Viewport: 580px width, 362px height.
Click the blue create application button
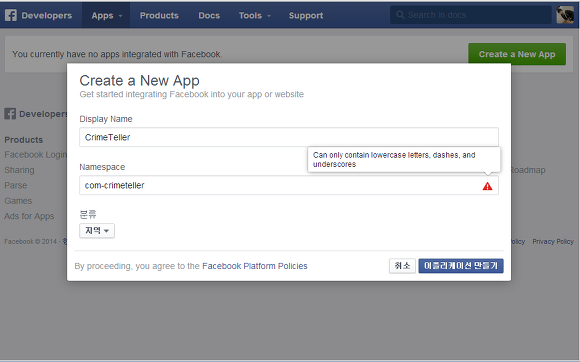click(x=461, y=266)
